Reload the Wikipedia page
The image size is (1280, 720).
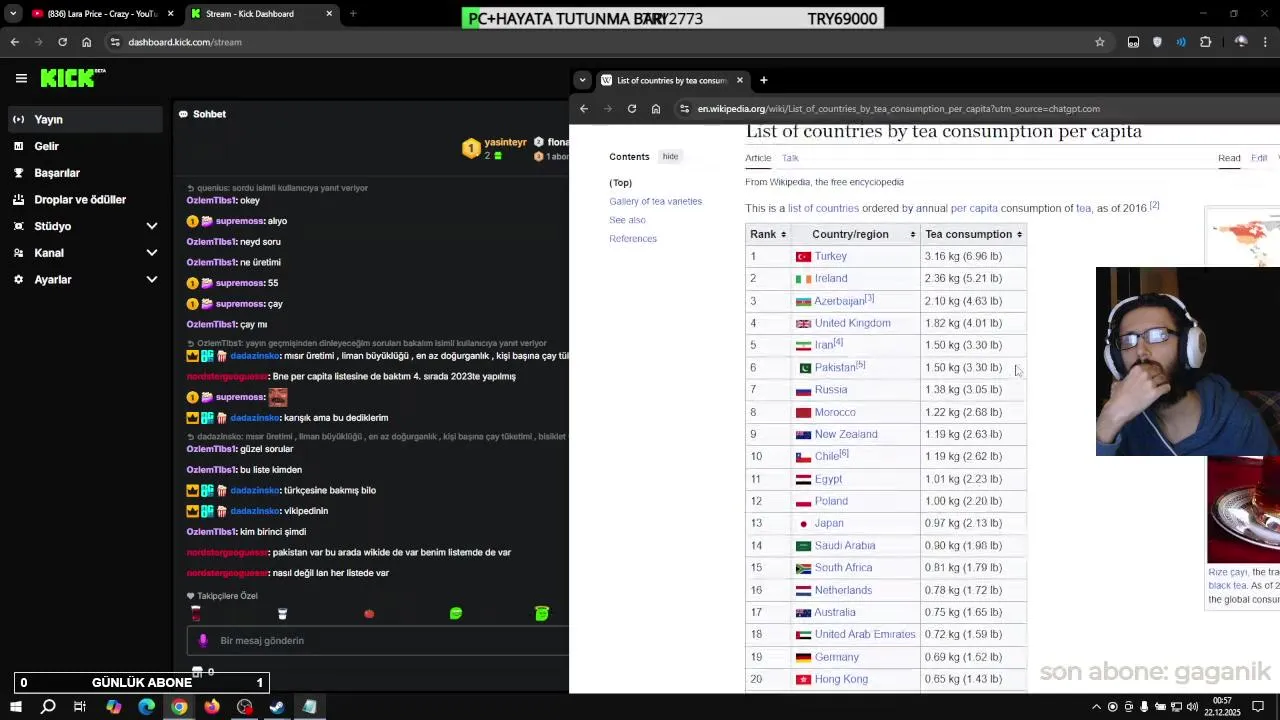(632, 109)
